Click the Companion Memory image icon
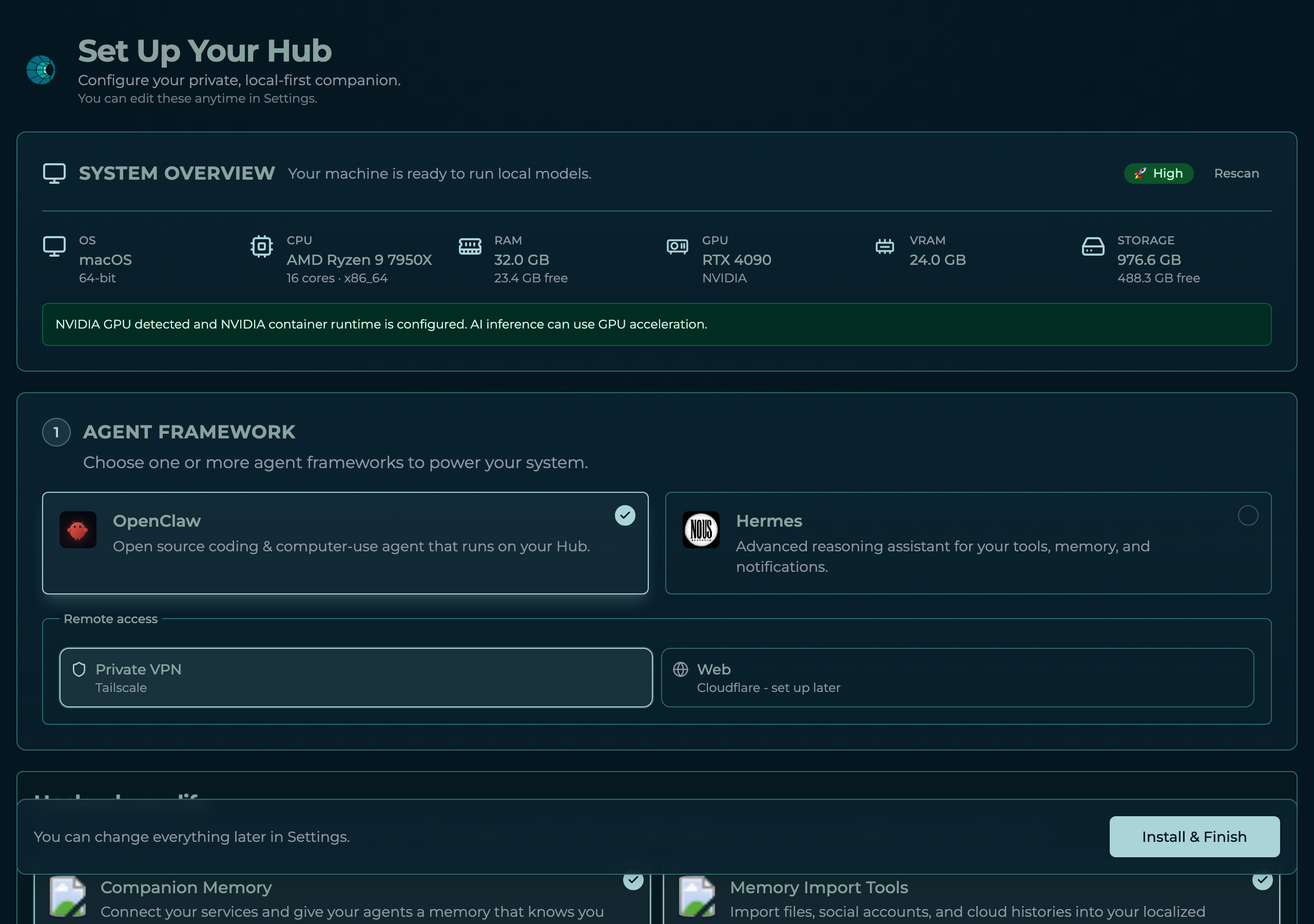The height and width of the screenshot is (924, 1314). click(68, 896)
